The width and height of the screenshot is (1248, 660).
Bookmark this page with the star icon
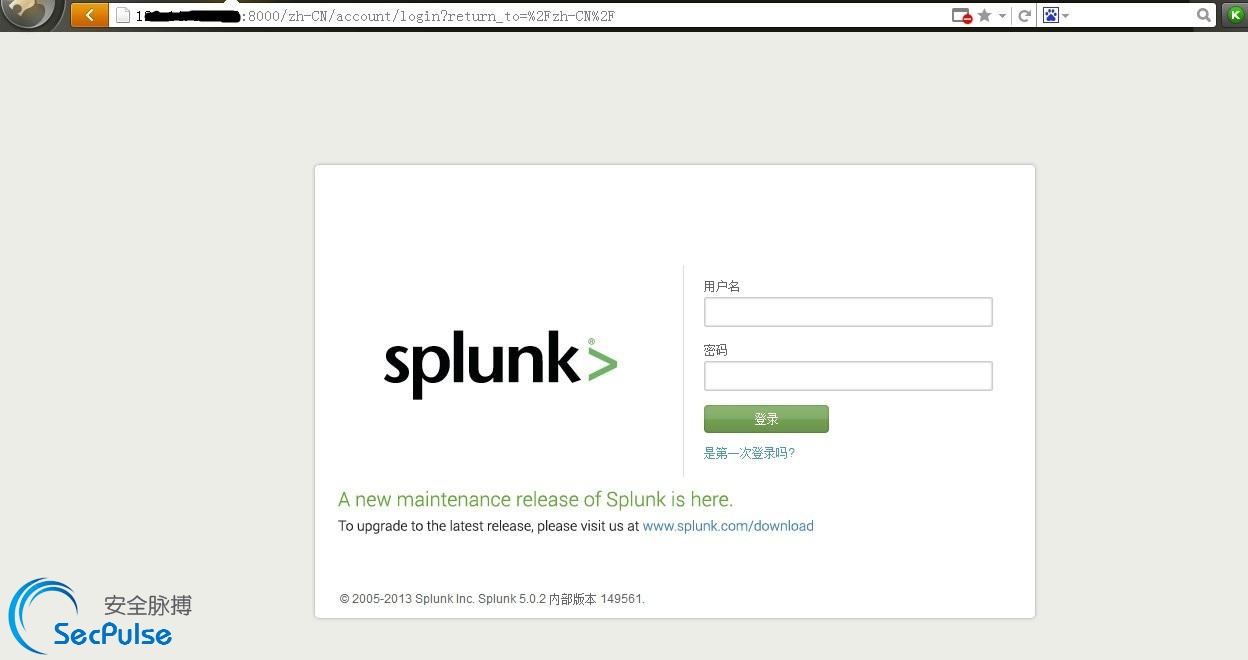[x=984, y=15]
